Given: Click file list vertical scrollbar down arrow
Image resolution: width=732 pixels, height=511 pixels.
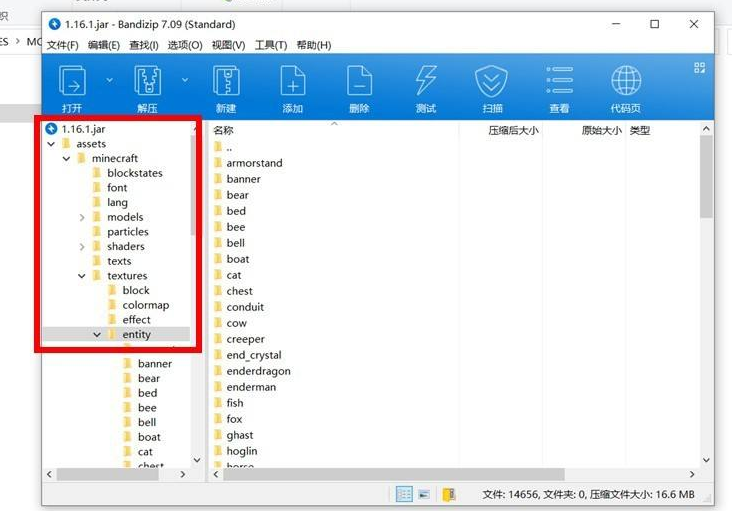Looking at the screenshot, I should [x=706, y=460].
